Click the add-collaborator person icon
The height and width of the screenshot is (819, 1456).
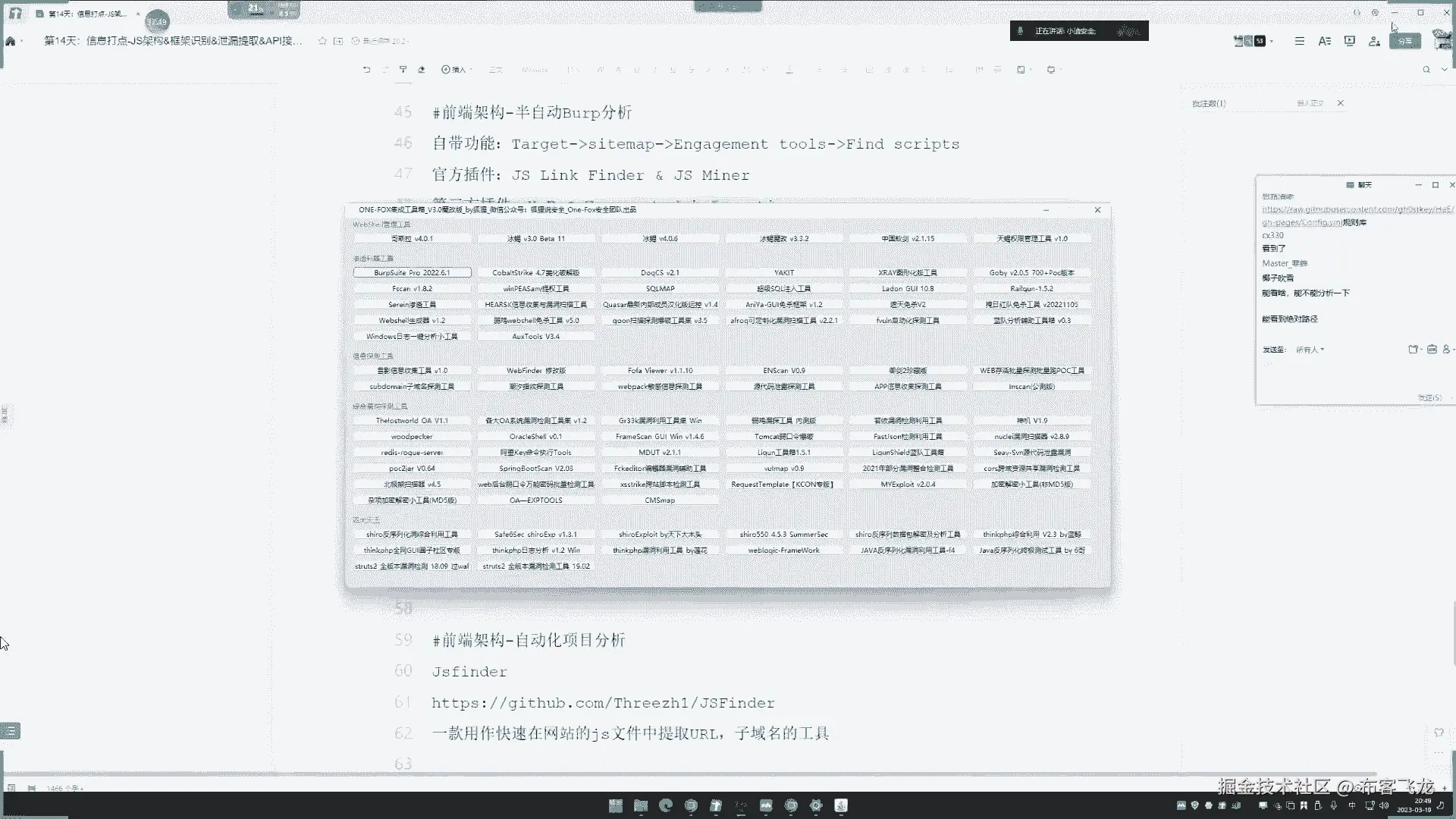tap(1374, 41)
